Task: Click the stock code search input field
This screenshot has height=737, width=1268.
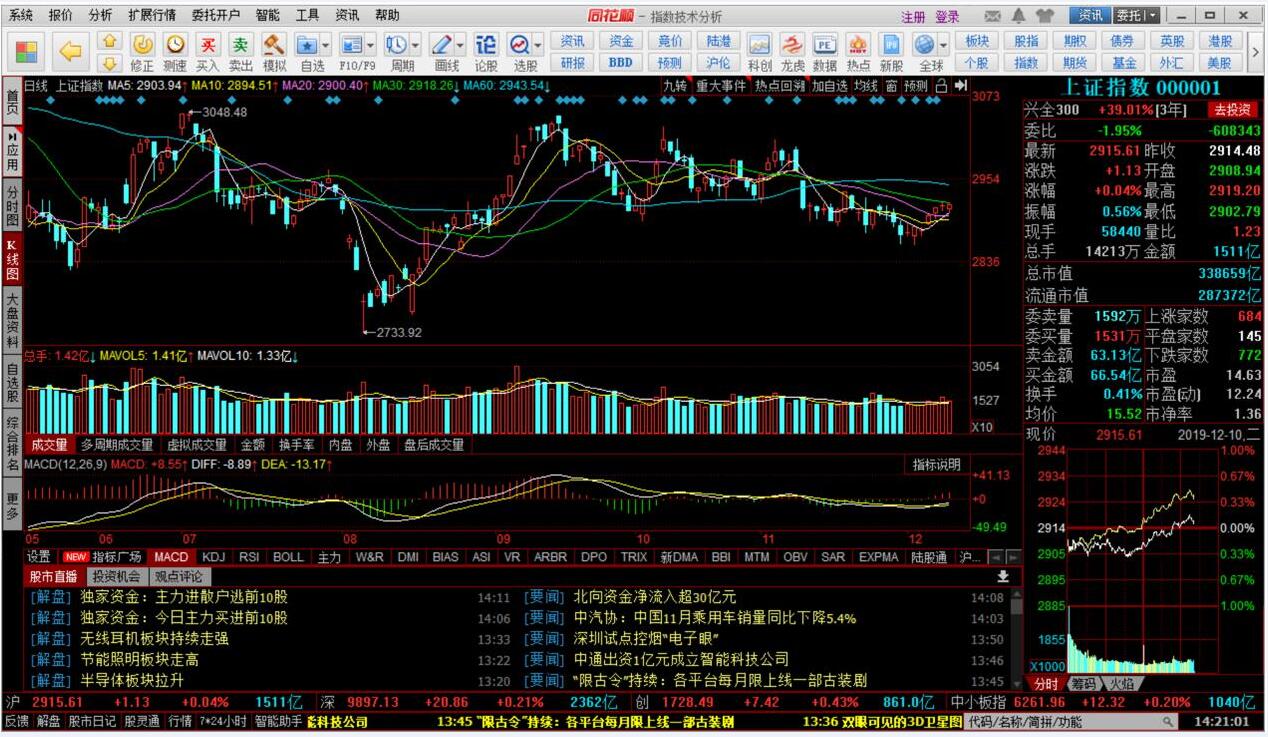Action: (1063, 721)
